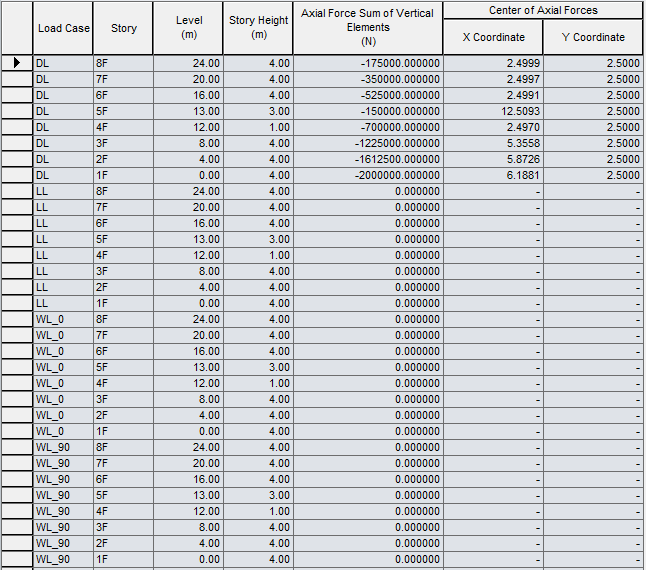This screenshot has width=646, height=570.
Task: Click the axial force cell showing -2000000.000000
Action: (368, 175)
